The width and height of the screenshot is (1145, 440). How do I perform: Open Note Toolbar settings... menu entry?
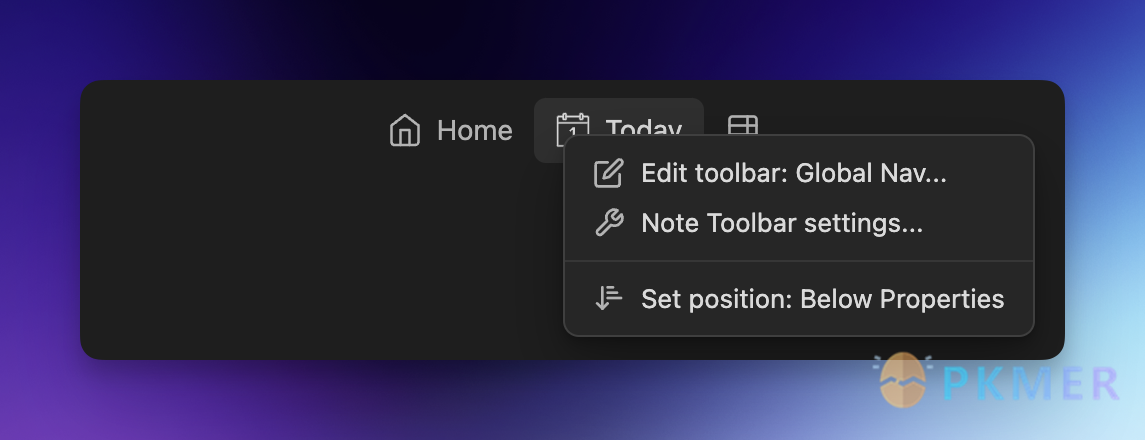tap(781, 223)
